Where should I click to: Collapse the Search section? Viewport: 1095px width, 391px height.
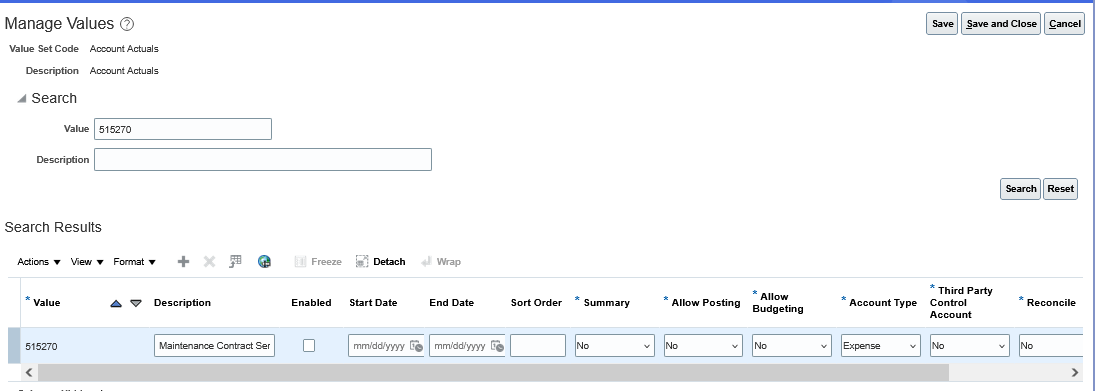pyautogui.click(x=22, y=99)
